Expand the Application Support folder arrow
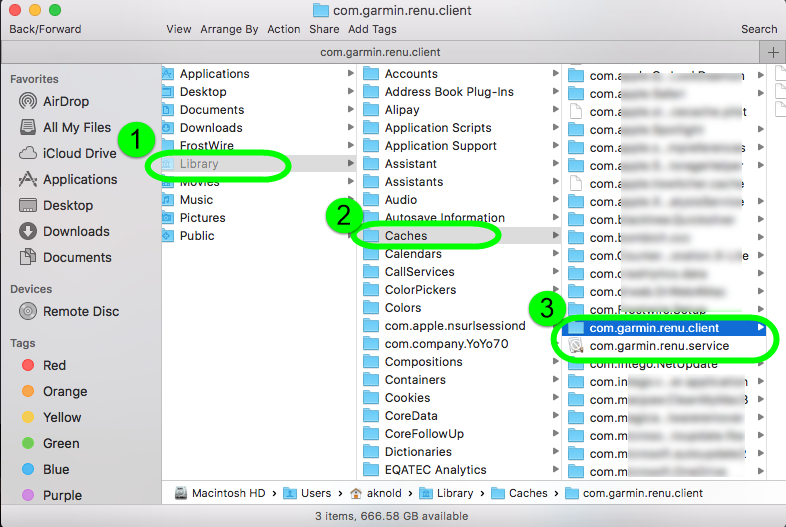Image resolution: width=786 pixels, height=527 pixels. pyautogui.click(x=556, y=146)
